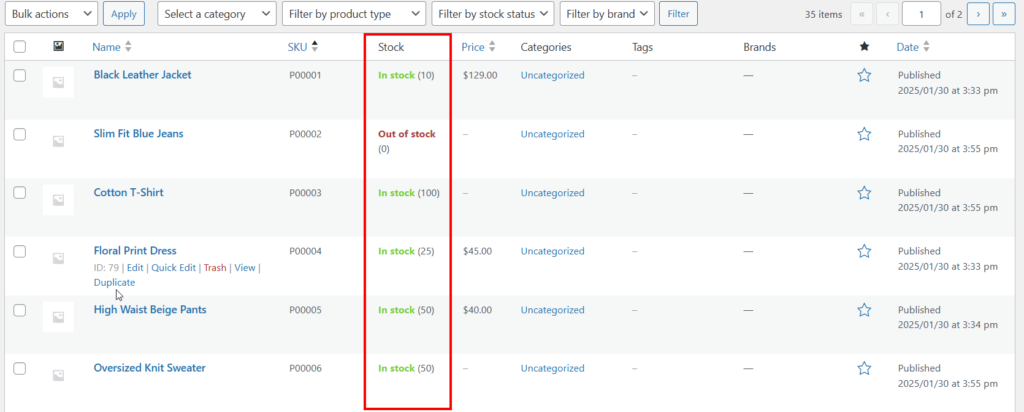The image size is (1024, 412).
Task: Click Cotton T-Shirt thumbnail placeholder
Action: [58, 200]
